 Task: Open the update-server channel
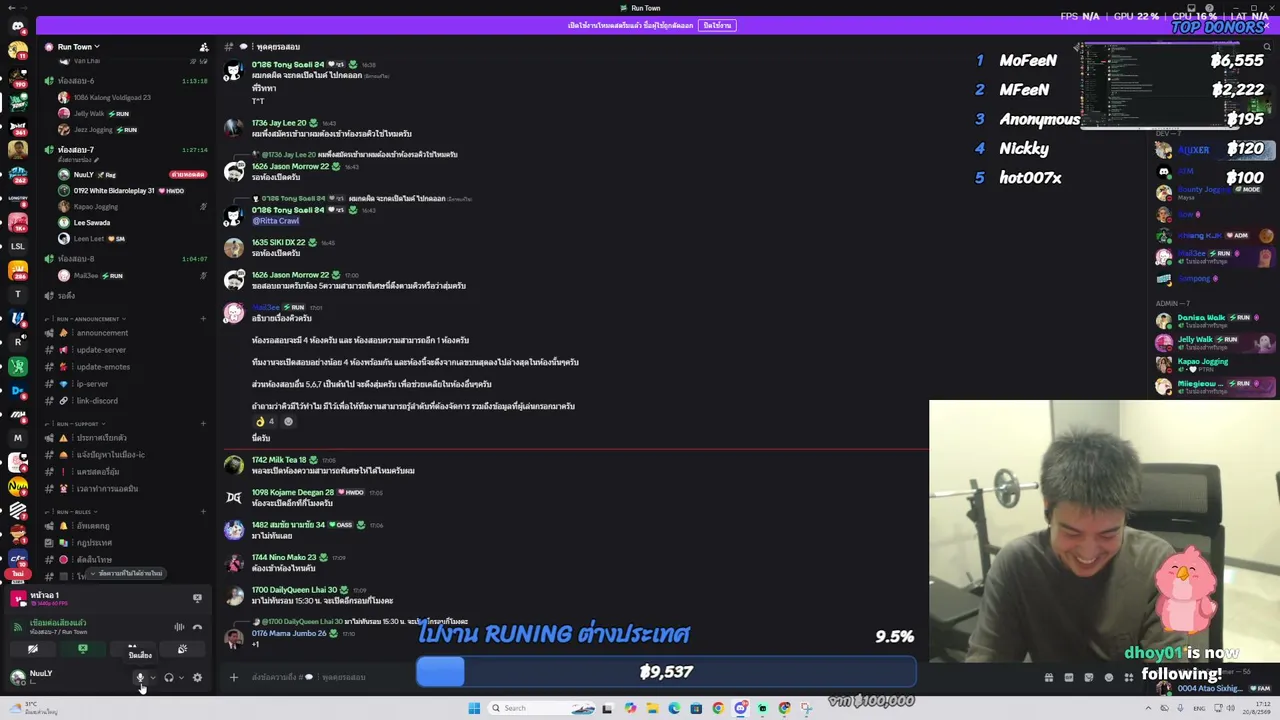(x=101, y=350)
